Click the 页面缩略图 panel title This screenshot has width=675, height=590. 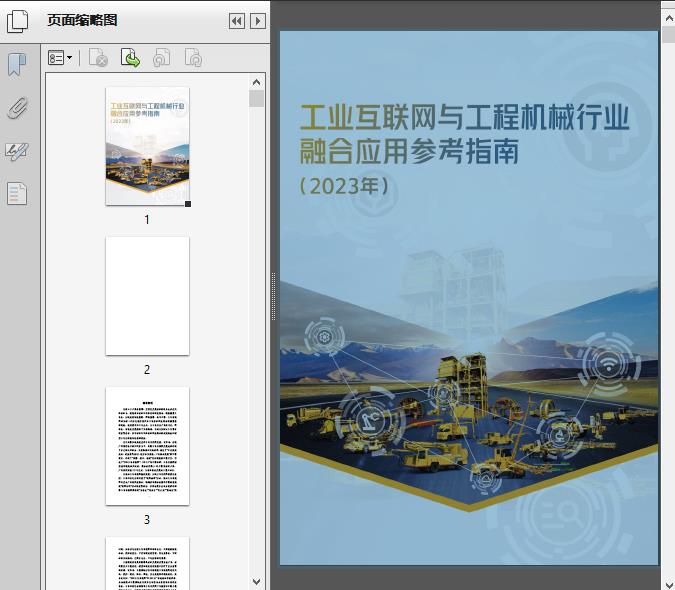pos(82,20)
